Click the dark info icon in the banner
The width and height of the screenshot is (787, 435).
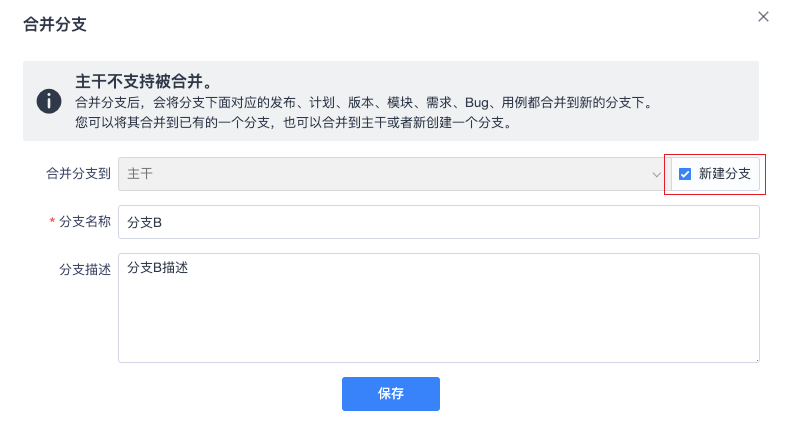click(x=49, y=101)
